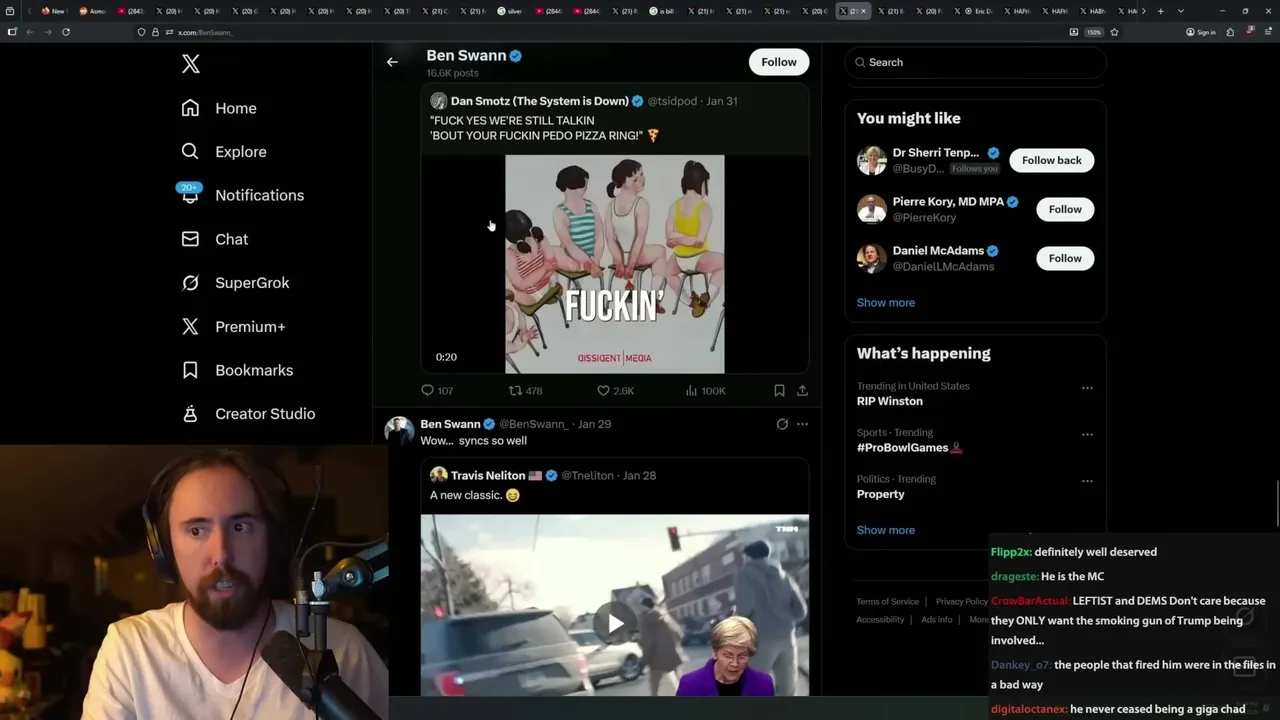
Task: Open Bookmarks in the X sidebar
Action: click(238, 370)
